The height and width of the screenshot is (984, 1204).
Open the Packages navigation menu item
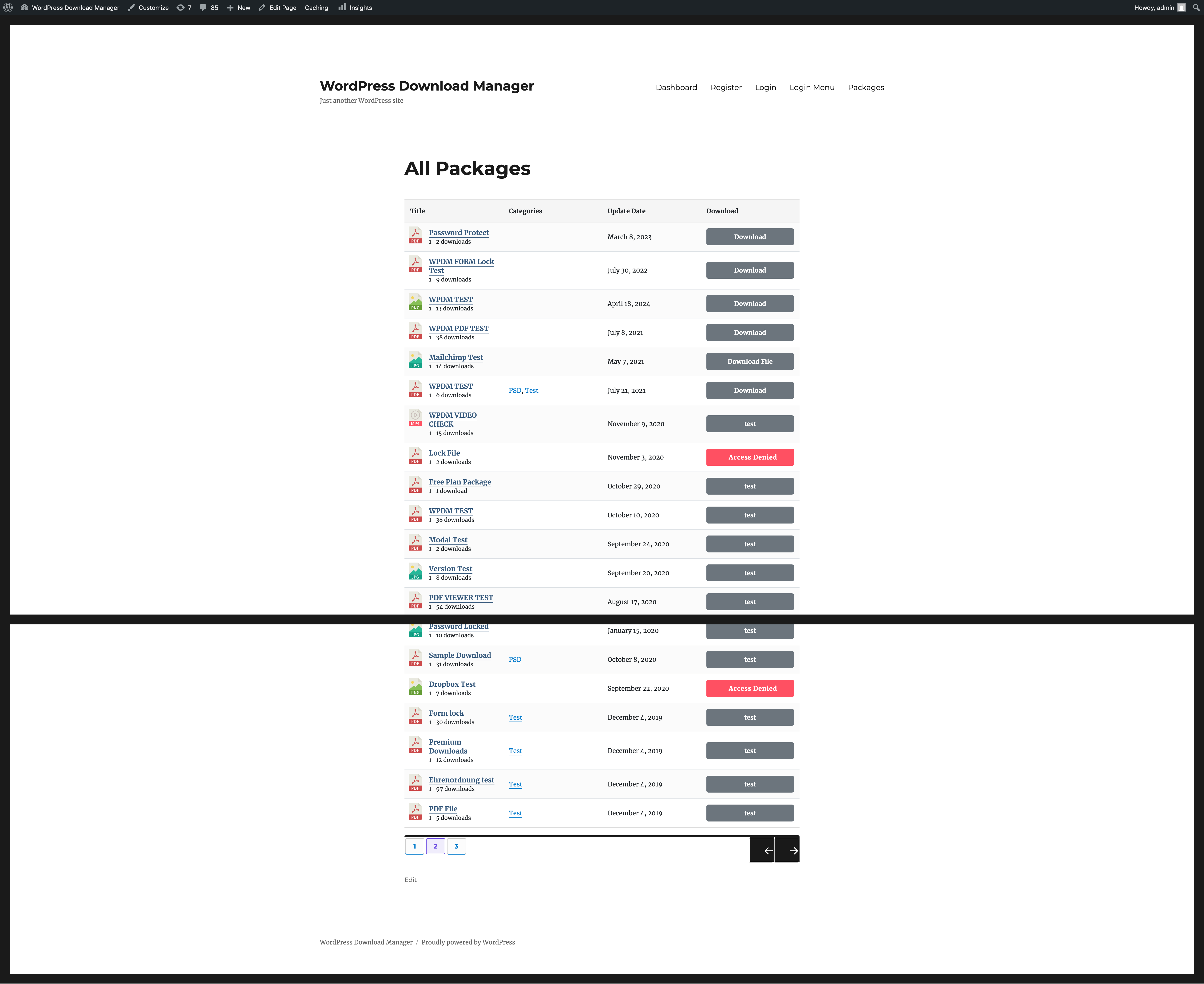(866, 87)
